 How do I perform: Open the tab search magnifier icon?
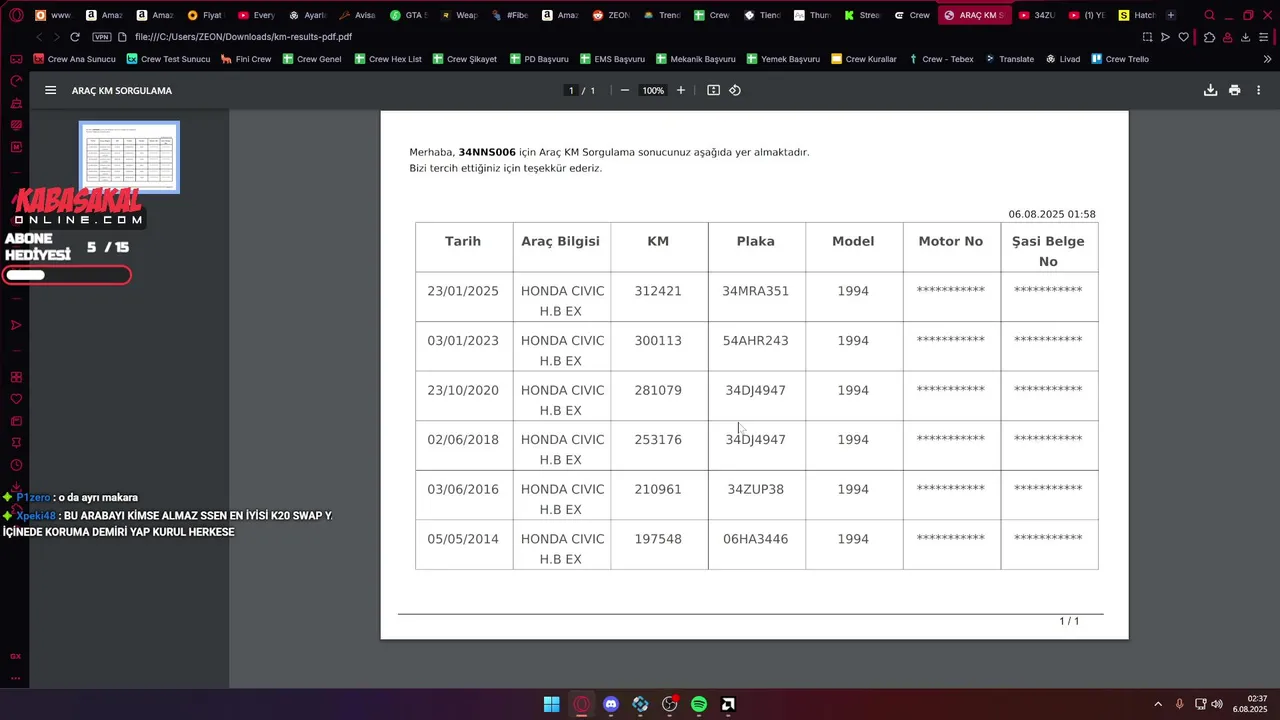tap(1209, 15)
